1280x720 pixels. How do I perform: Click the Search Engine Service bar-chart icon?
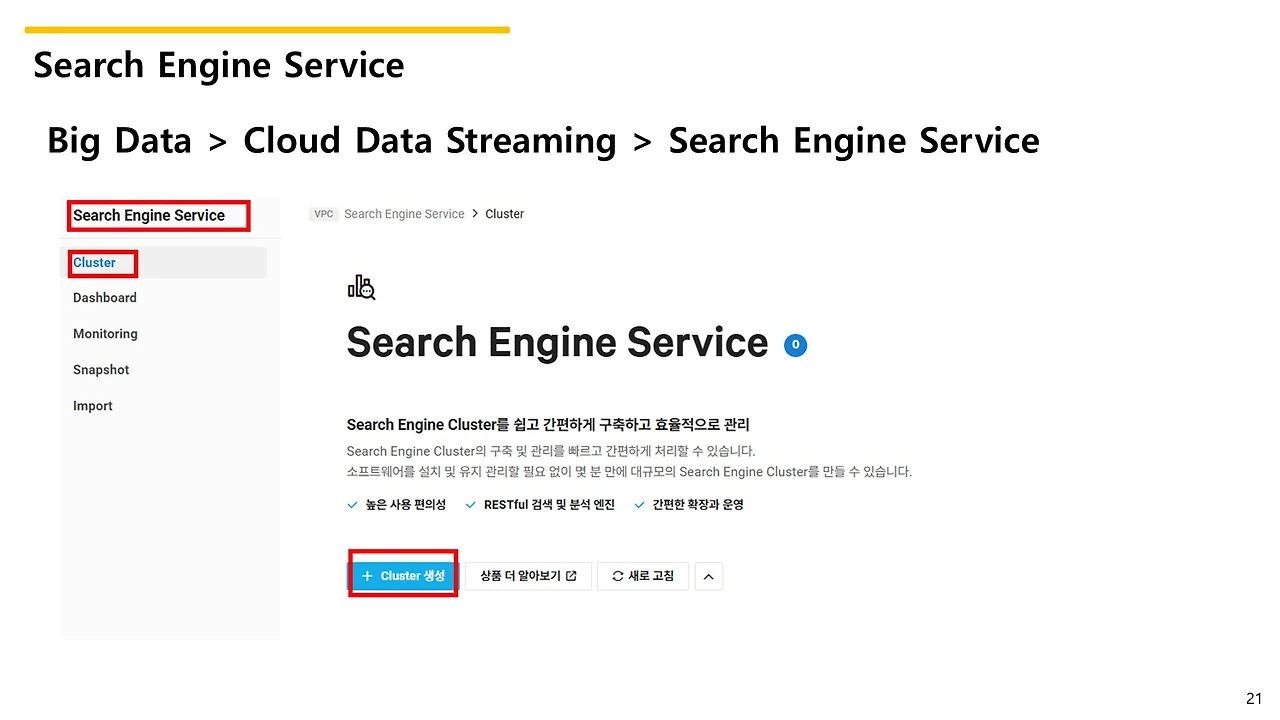pos(361,287)
